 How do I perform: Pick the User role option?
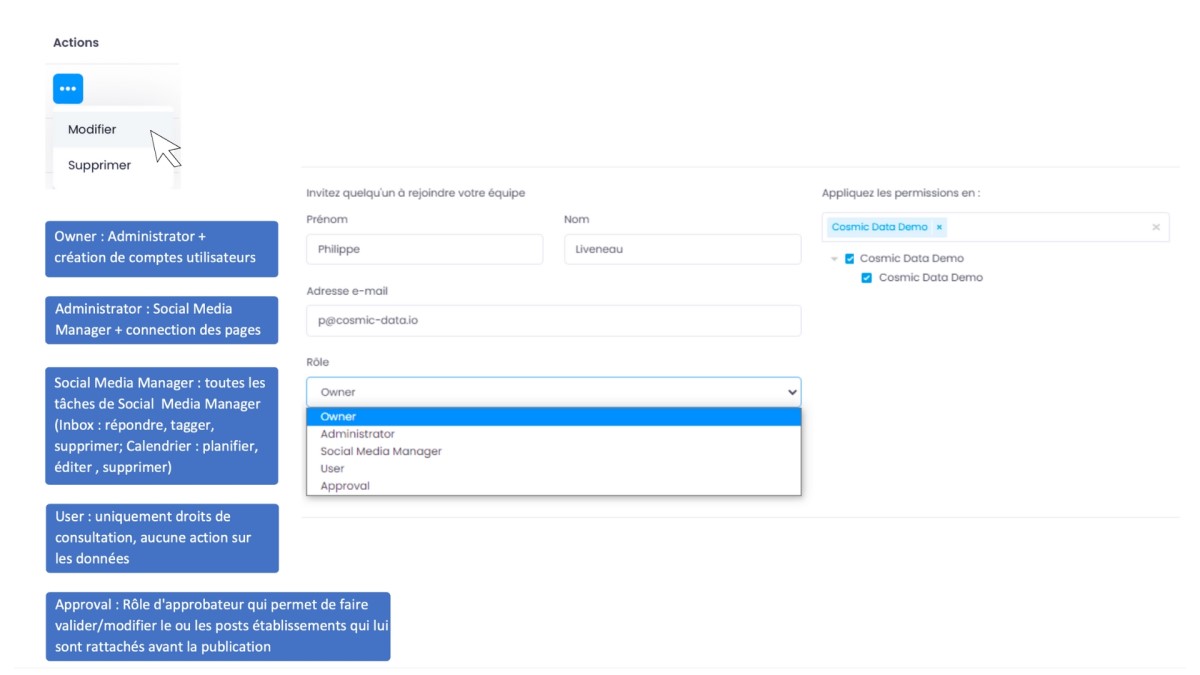pos(332,468)
